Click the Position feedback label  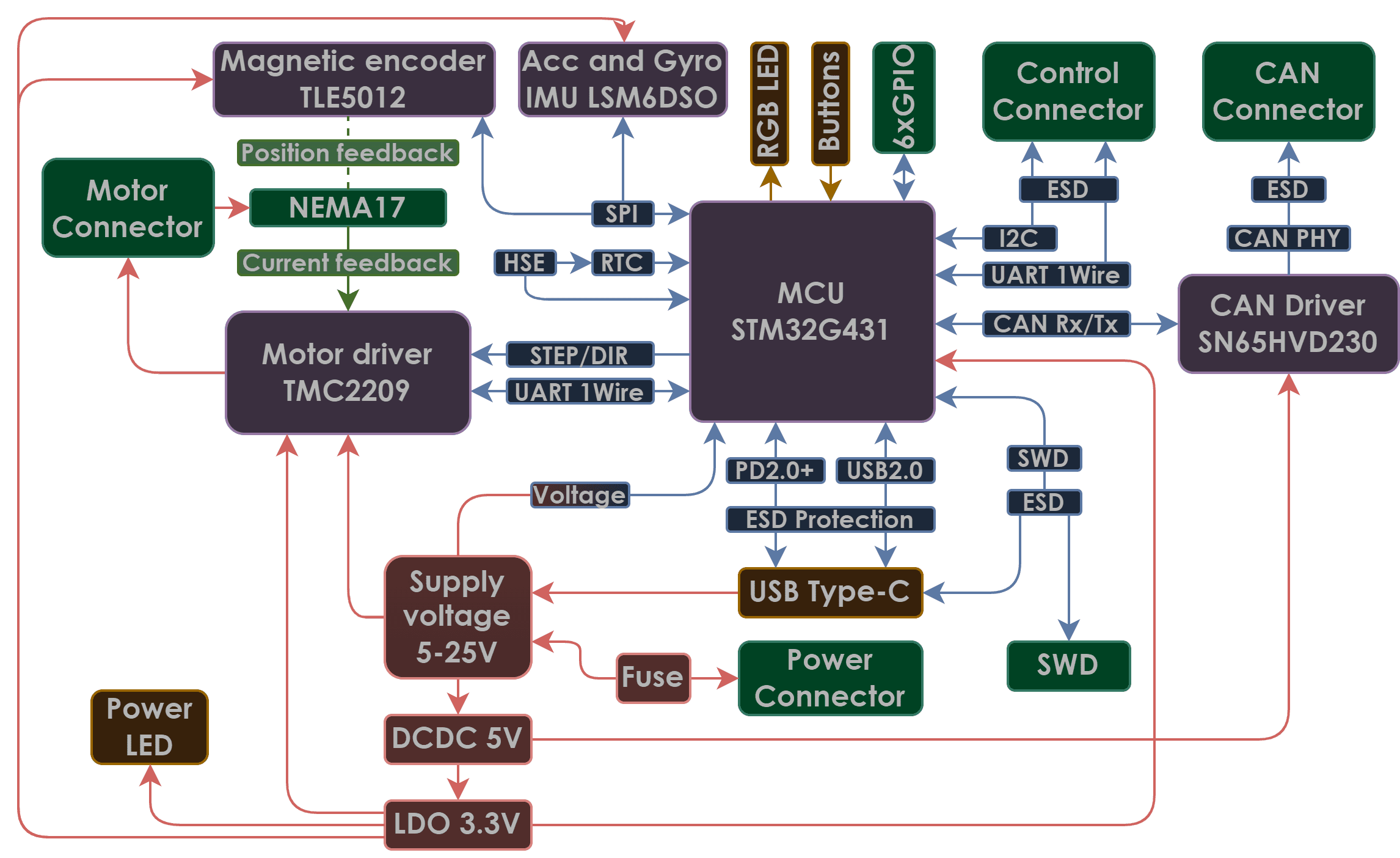pos(348,153)
